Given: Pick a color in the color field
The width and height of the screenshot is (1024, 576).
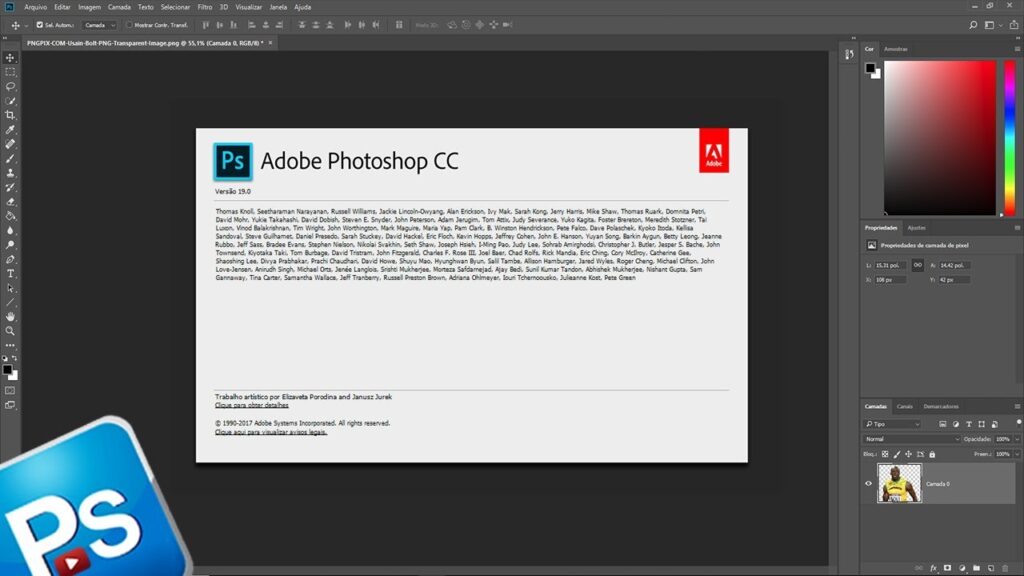Looking at the screenshot, I should 940,138.
